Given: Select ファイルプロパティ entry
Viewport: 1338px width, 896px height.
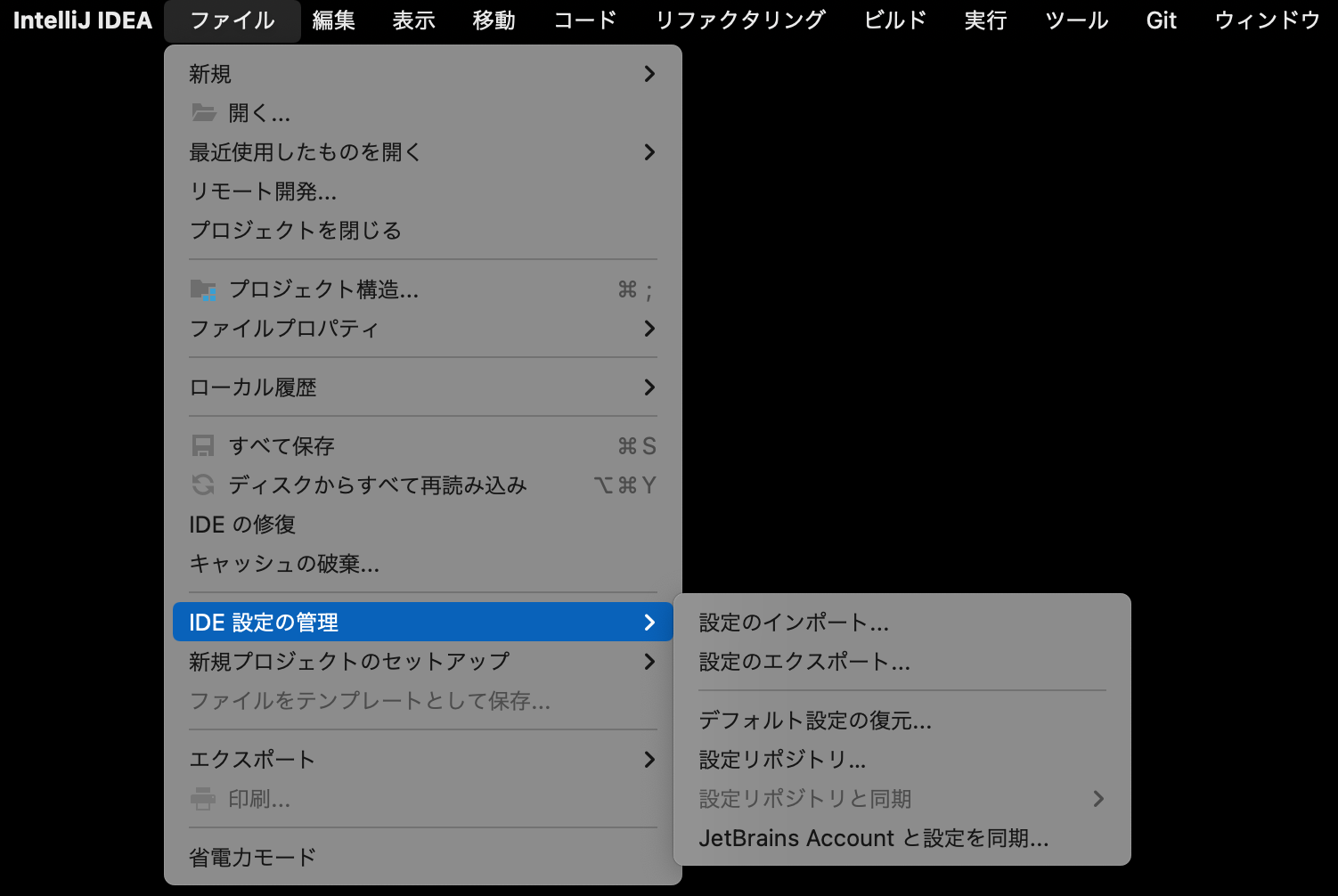Looking at the screenshot, I should [x=423, y=329].
